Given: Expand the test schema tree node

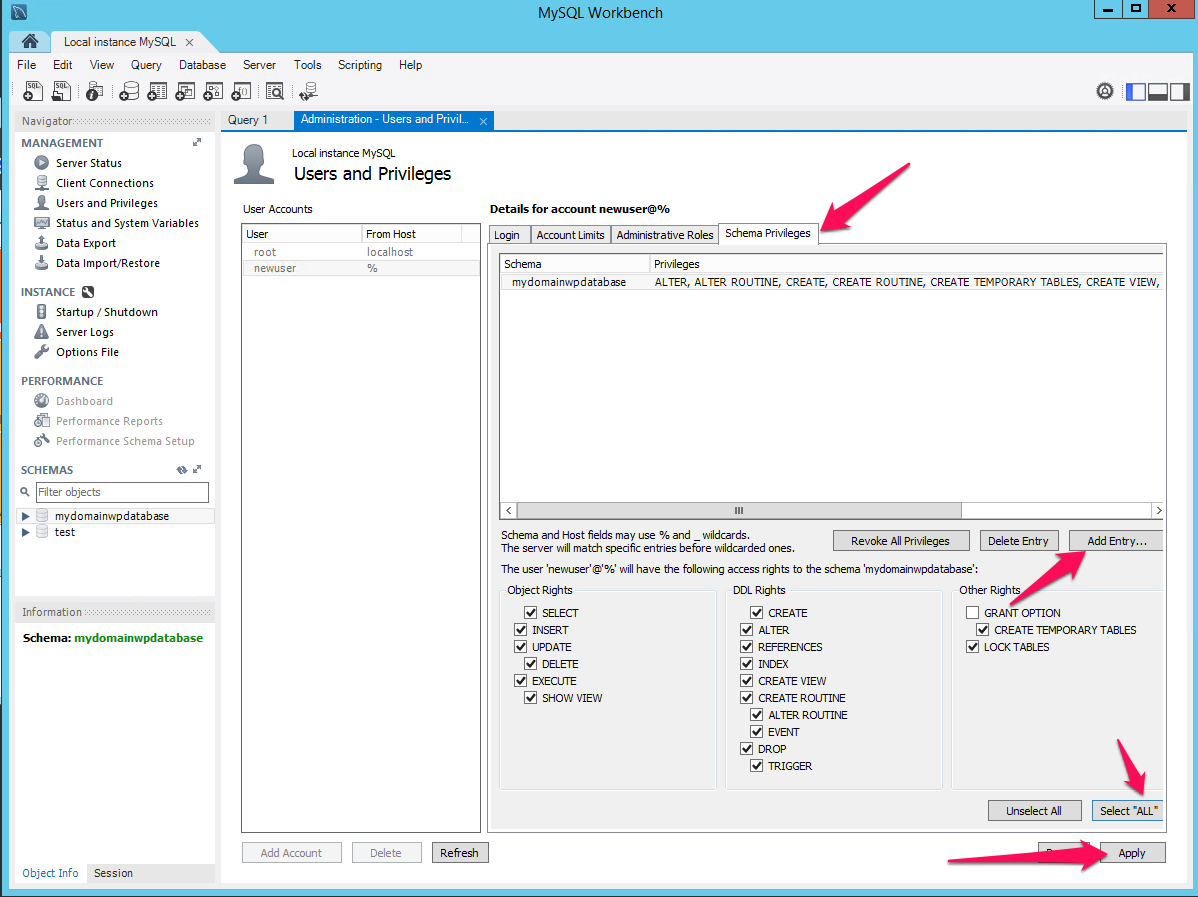Looking at the screenshot, I should pyautogui.click(x=26, y=533).
